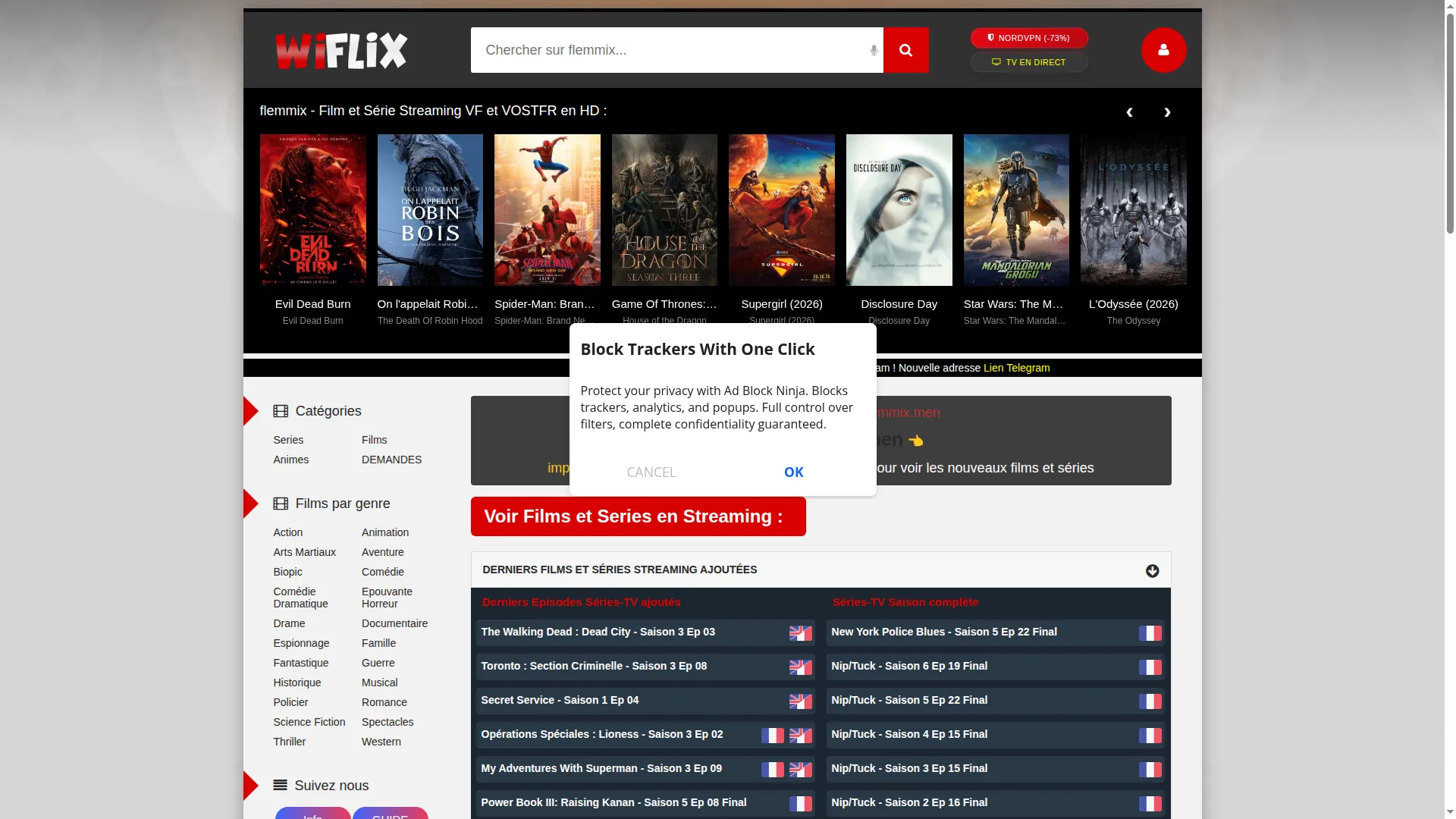Browse the Science Fiction genre
1456x819 pixels.
click(x=309, y=722)
